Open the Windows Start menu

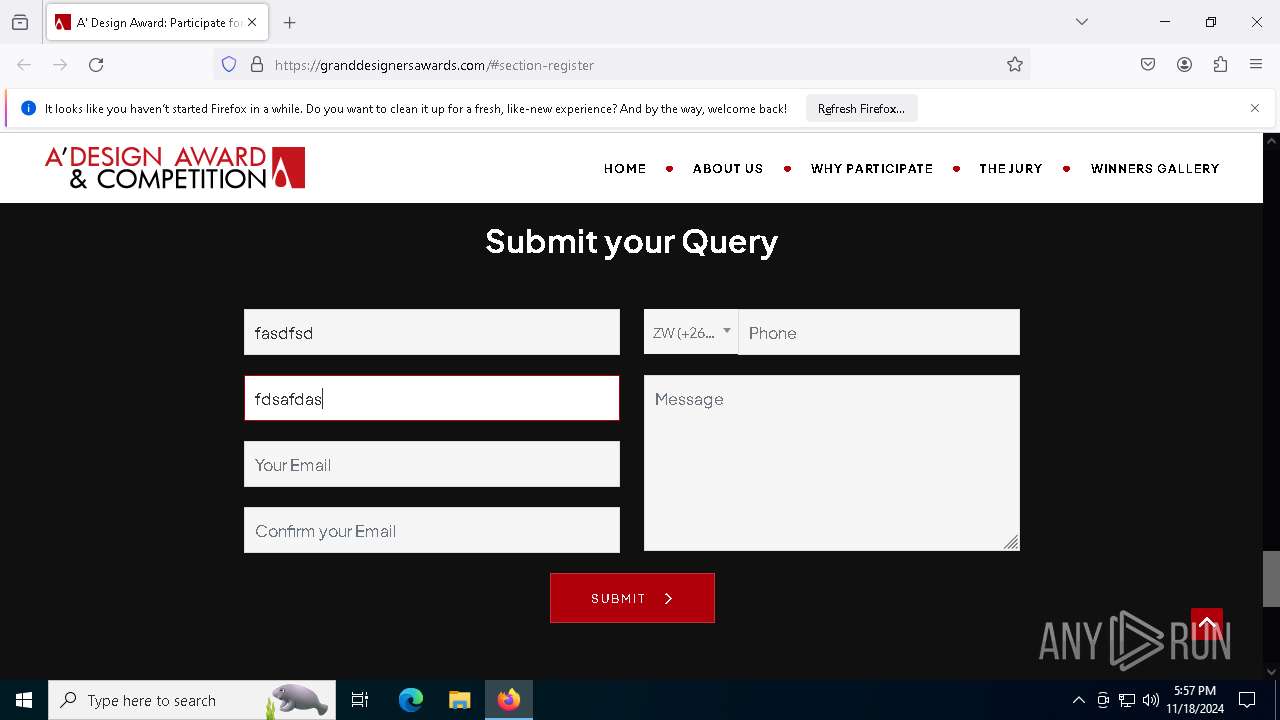tap(24, 700)
